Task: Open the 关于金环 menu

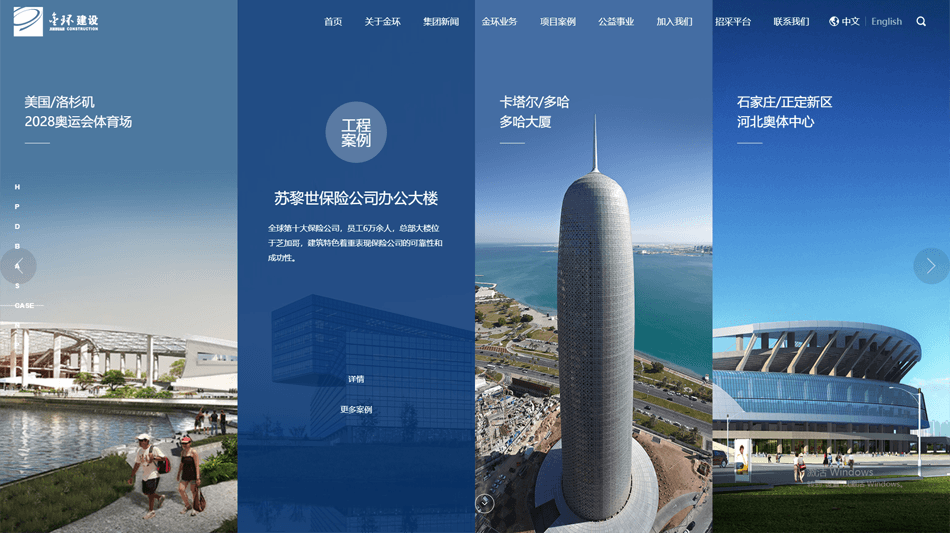Action: [382, 21]
